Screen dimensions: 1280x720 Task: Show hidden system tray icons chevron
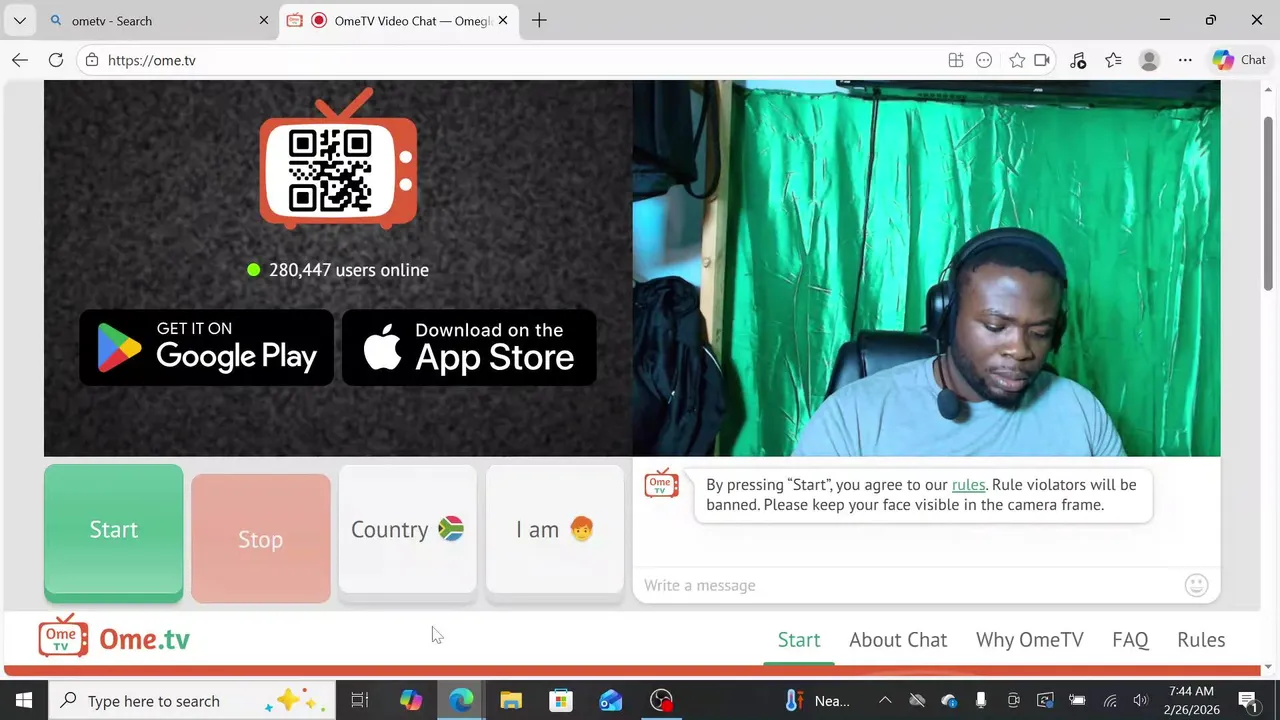pos(885,700)
